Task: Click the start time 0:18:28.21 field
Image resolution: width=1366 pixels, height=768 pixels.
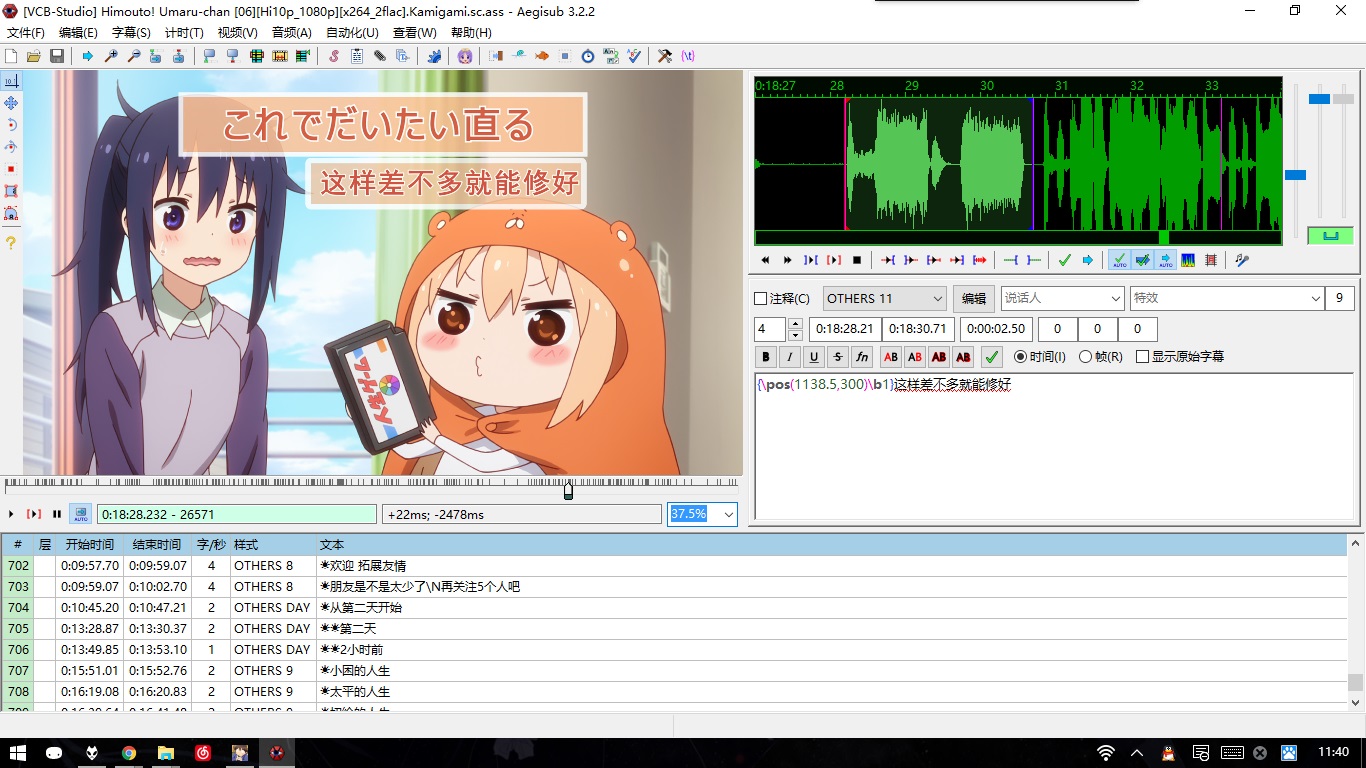Action: click(844, 329)
